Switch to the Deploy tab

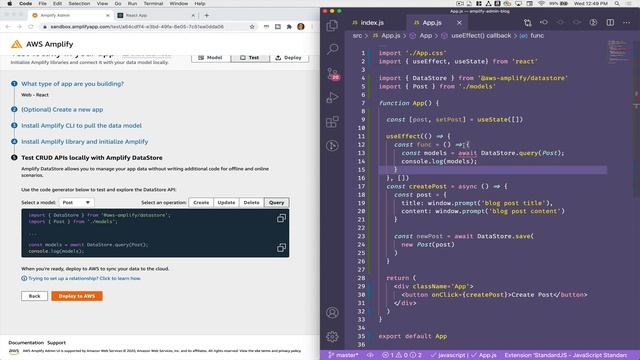coord(289,58)
